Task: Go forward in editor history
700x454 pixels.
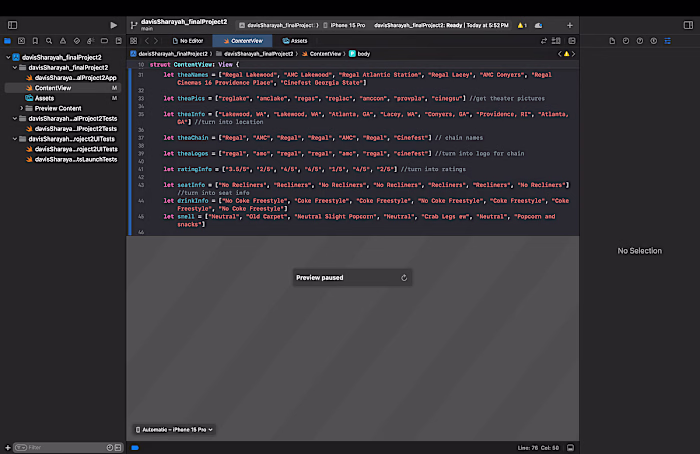Action: 156,41
